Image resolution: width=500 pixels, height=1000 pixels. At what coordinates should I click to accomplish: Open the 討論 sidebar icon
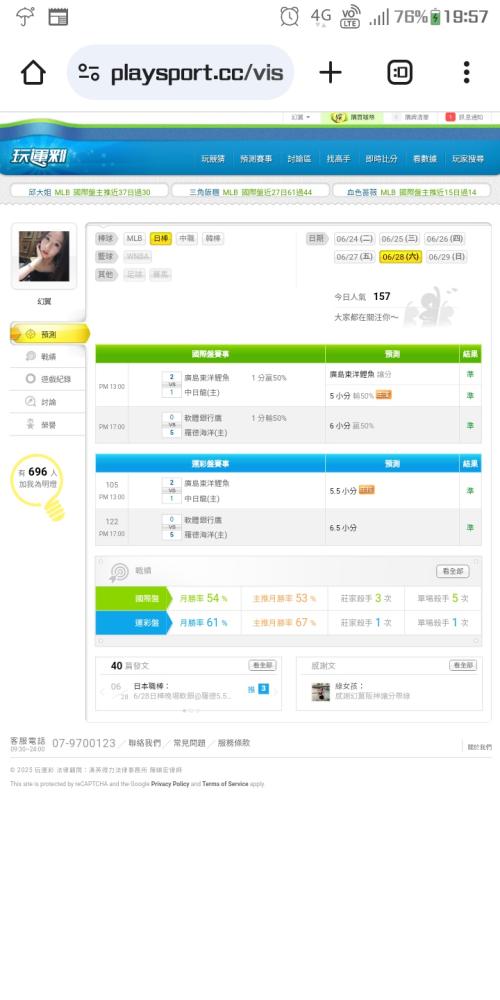coord(31,402)
